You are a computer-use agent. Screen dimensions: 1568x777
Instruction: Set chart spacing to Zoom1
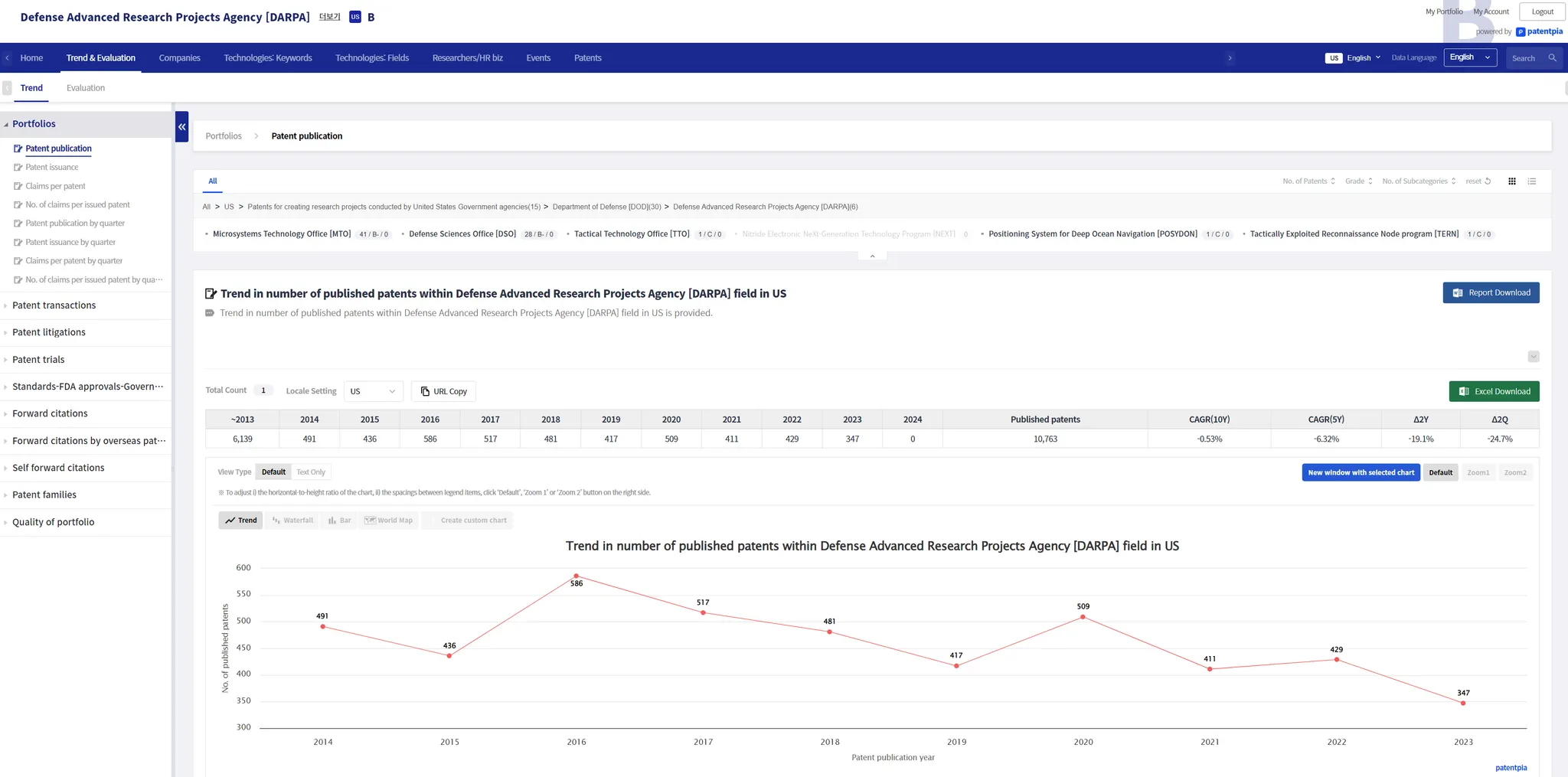pyautogui.click(x=1478, y=473)
